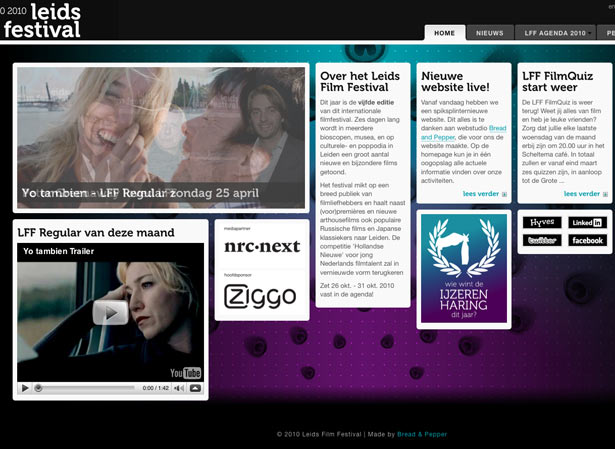Click the YouTube logo on the video
The height and width of the screenshot is (449, 615).
[186, 373]
